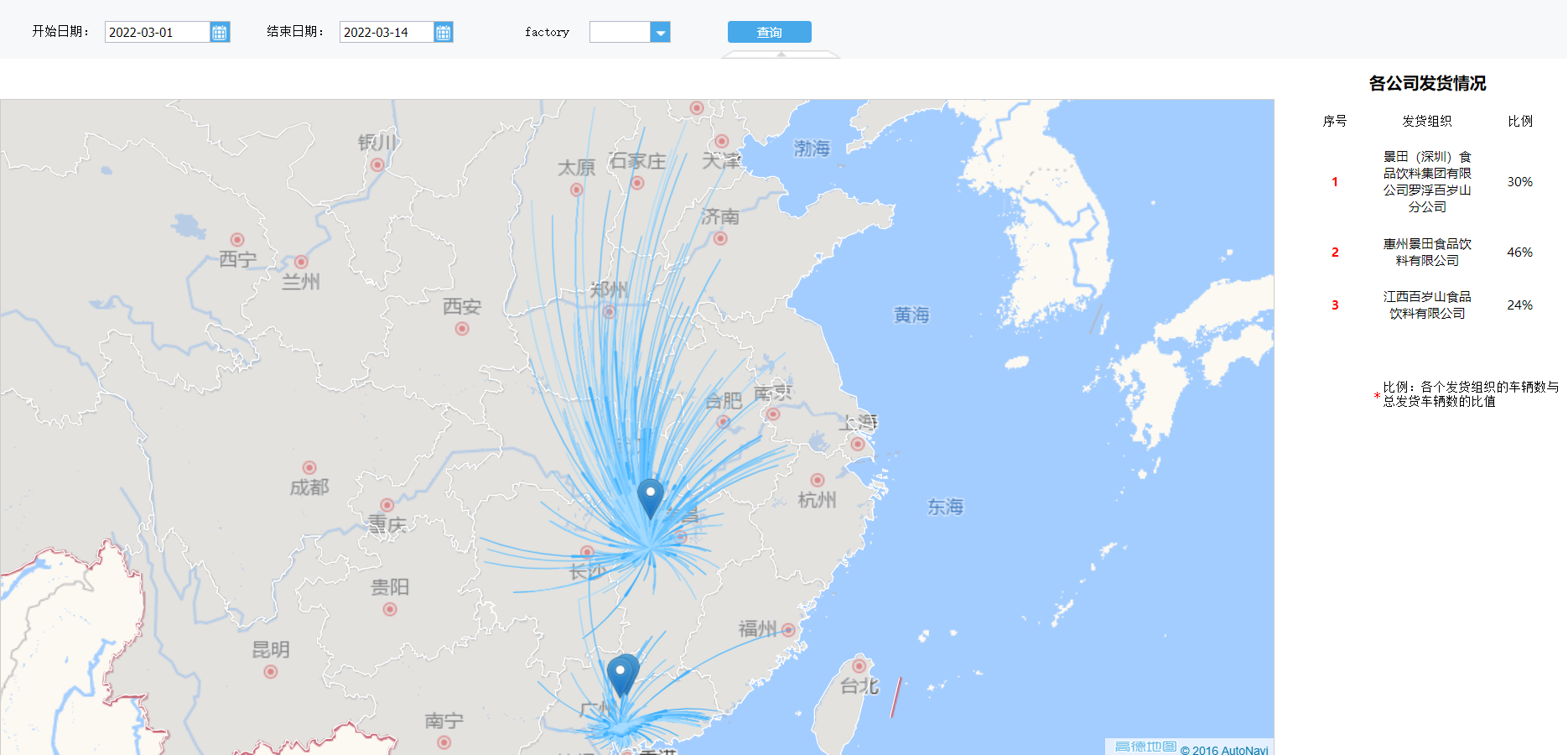1568x755 pixels.
Task: Click the 郑州 city marker
Action: [609, 312]
